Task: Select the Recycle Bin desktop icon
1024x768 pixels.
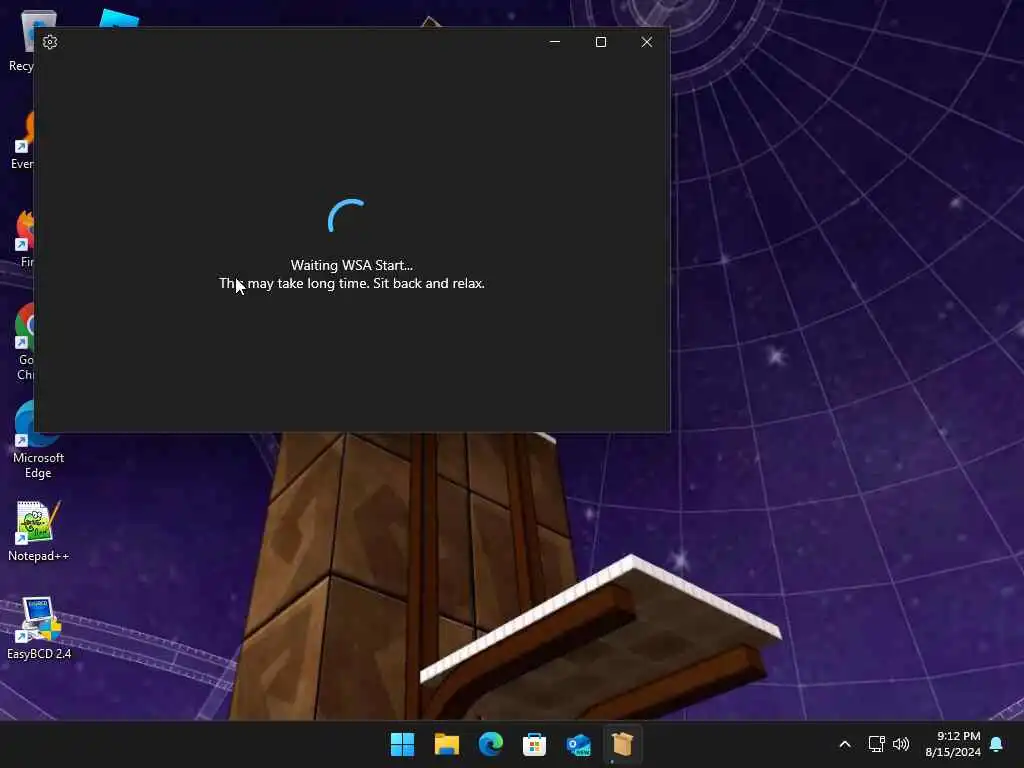Action: click(23, 40)
